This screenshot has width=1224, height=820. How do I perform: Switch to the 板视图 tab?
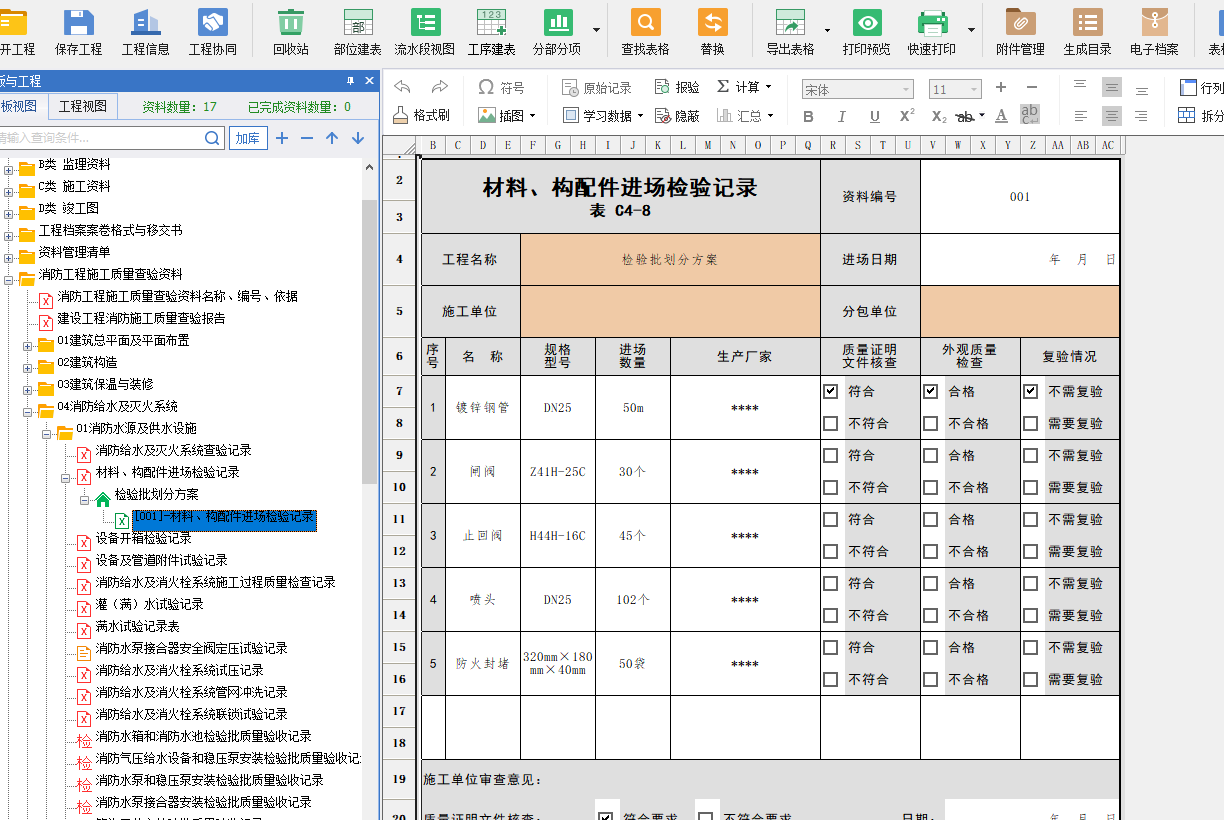(x=20, y=106)
